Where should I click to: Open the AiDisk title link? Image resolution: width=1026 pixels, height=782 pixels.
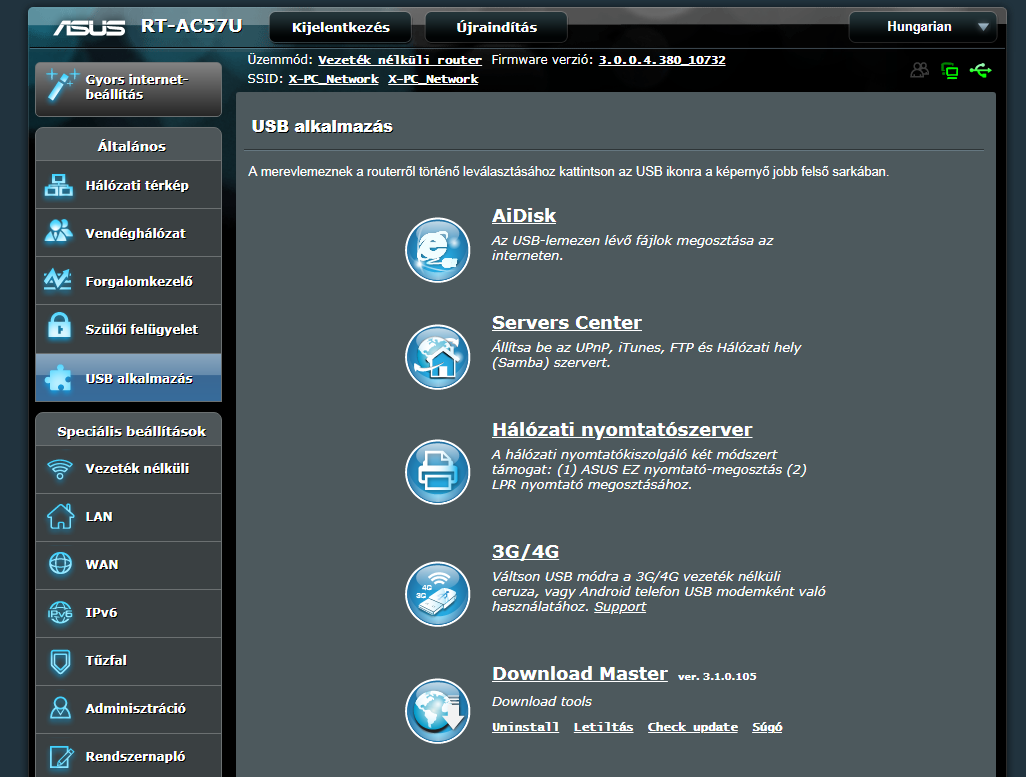(524, 215)
